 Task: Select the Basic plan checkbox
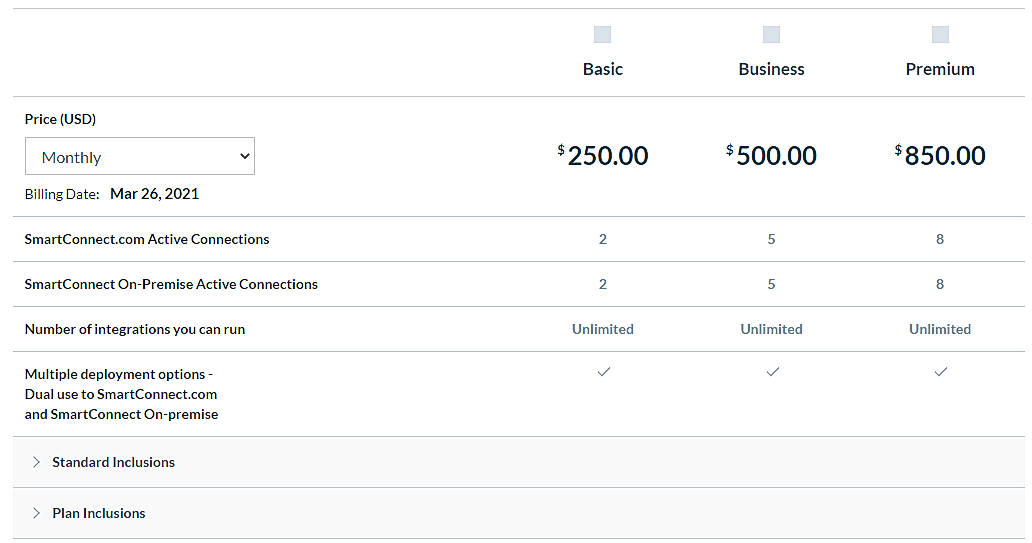tap(602, 34)
